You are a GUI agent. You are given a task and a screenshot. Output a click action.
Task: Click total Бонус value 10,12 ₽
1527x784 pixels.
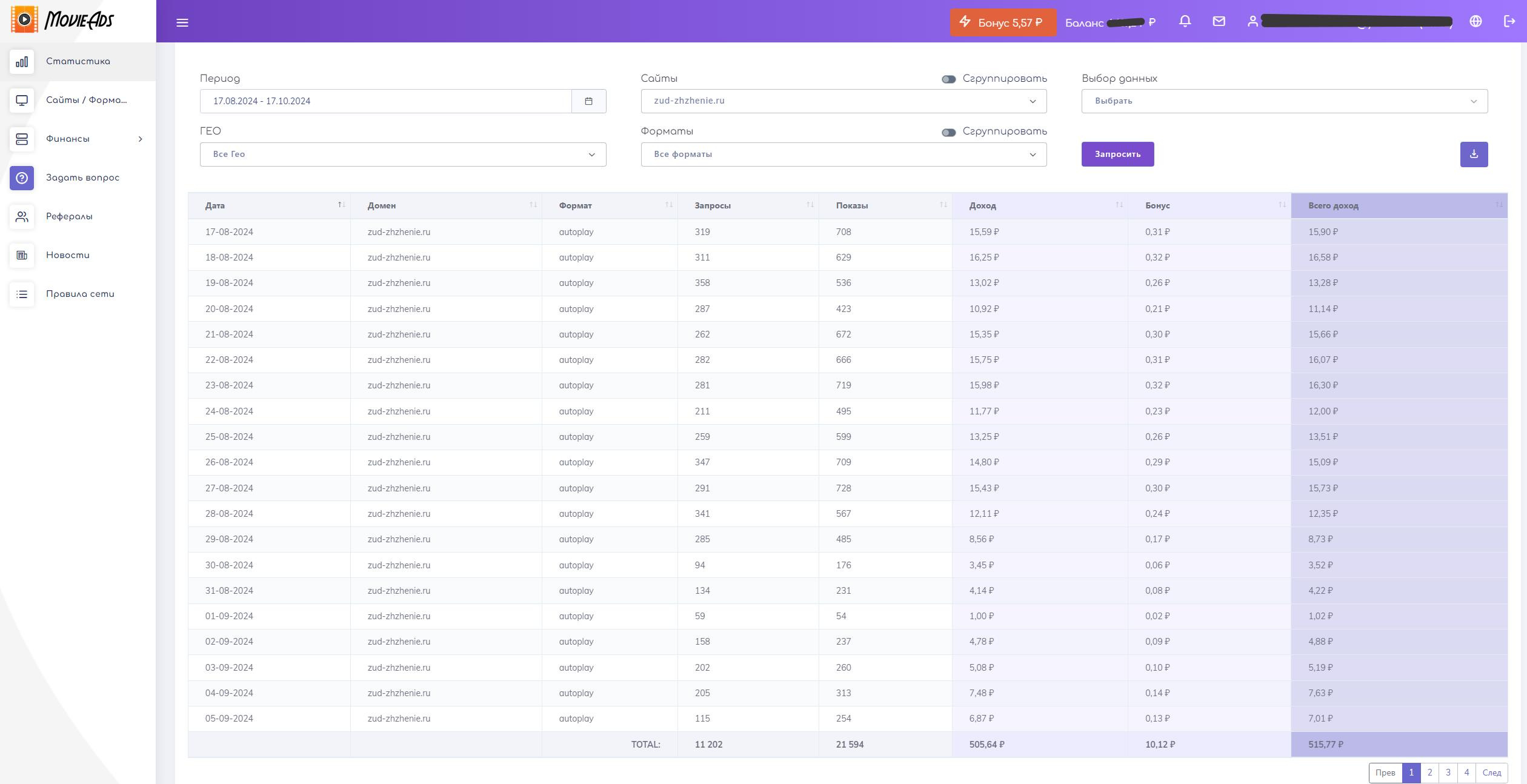point(1160,745)
